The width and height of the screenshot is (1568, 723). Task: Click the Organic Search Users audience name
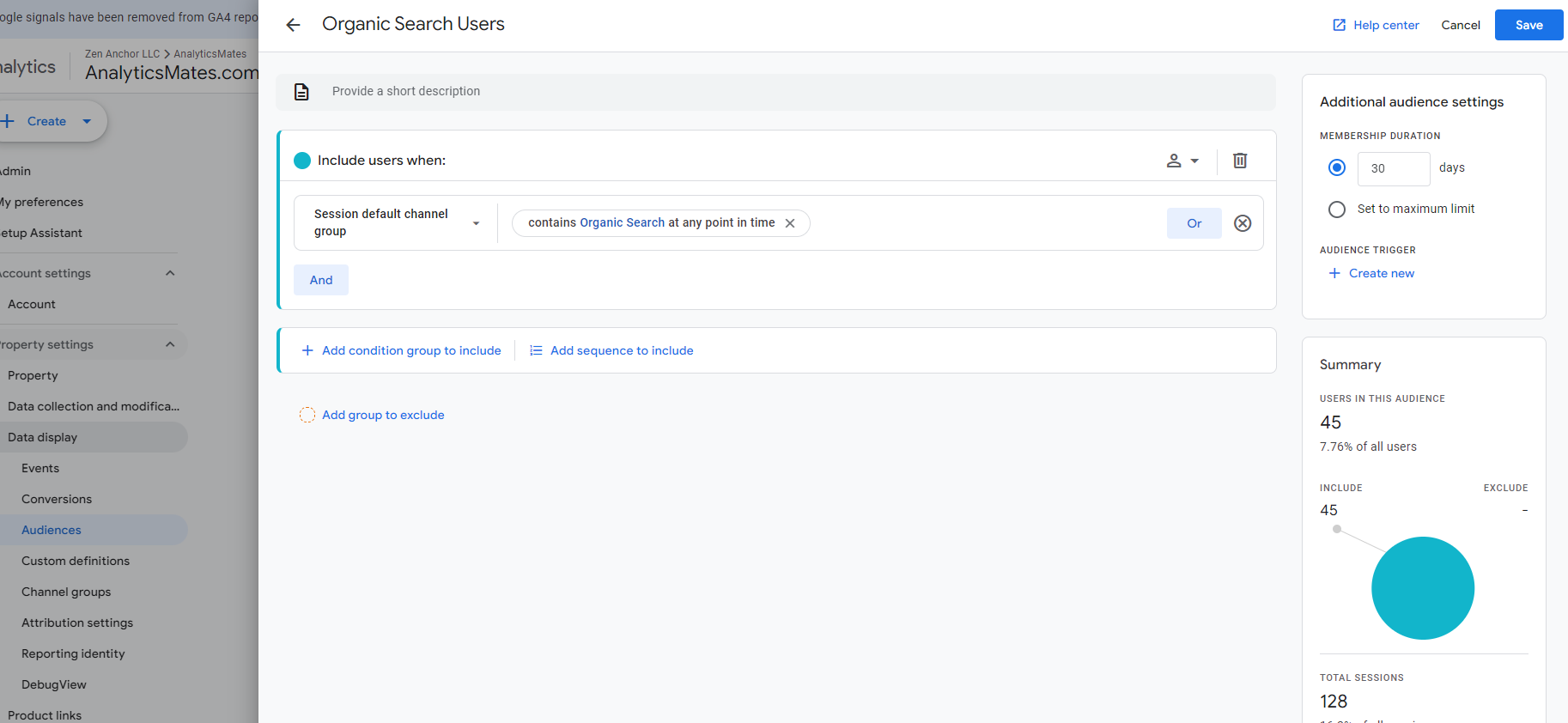[413, 24]
